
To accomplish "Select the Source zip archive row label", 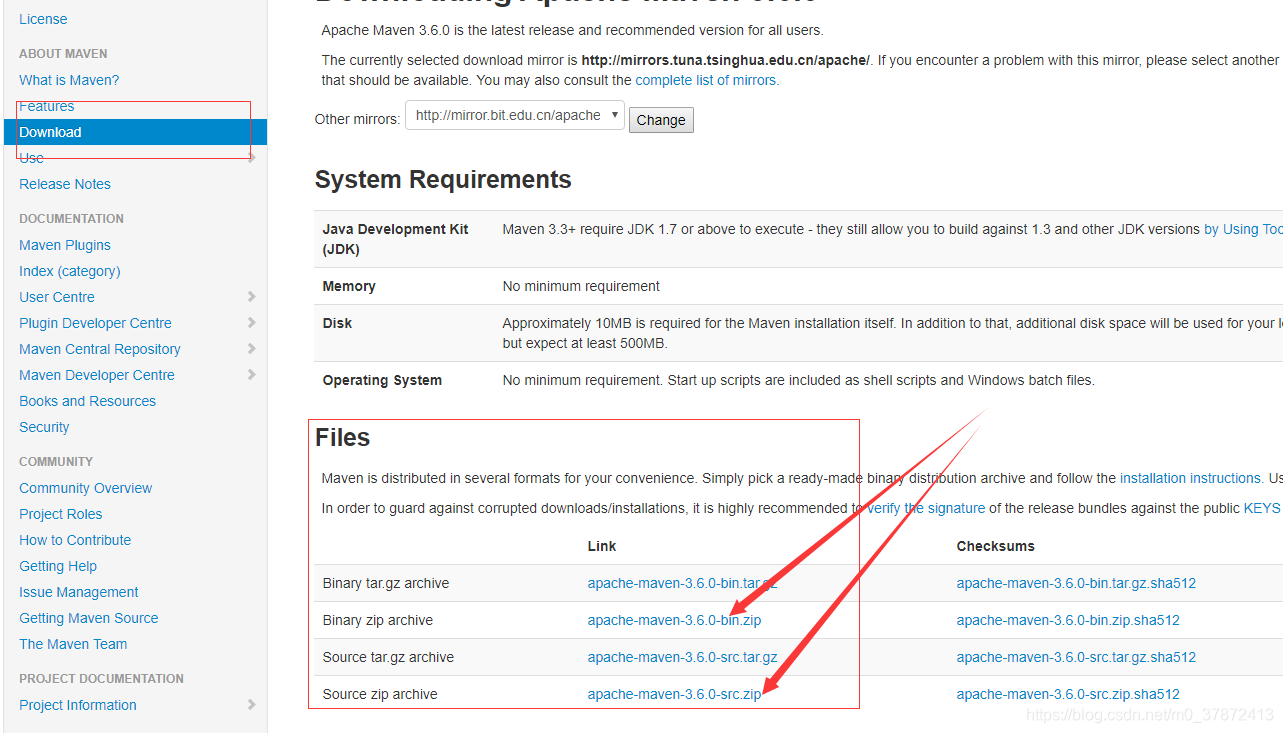I will 380,694.
